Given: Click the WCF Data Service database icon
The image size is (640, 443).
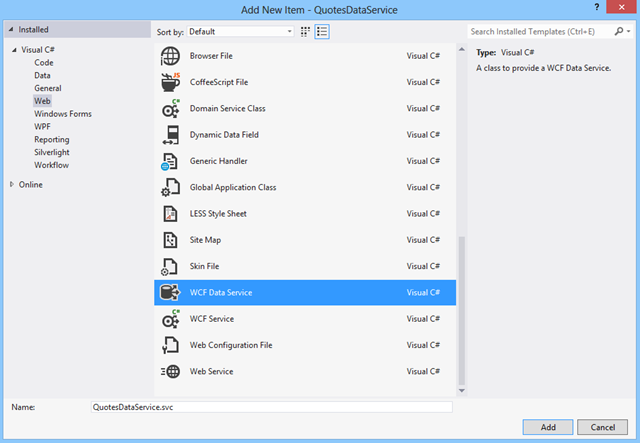Looking at the screenshot, I should [170, 293].
